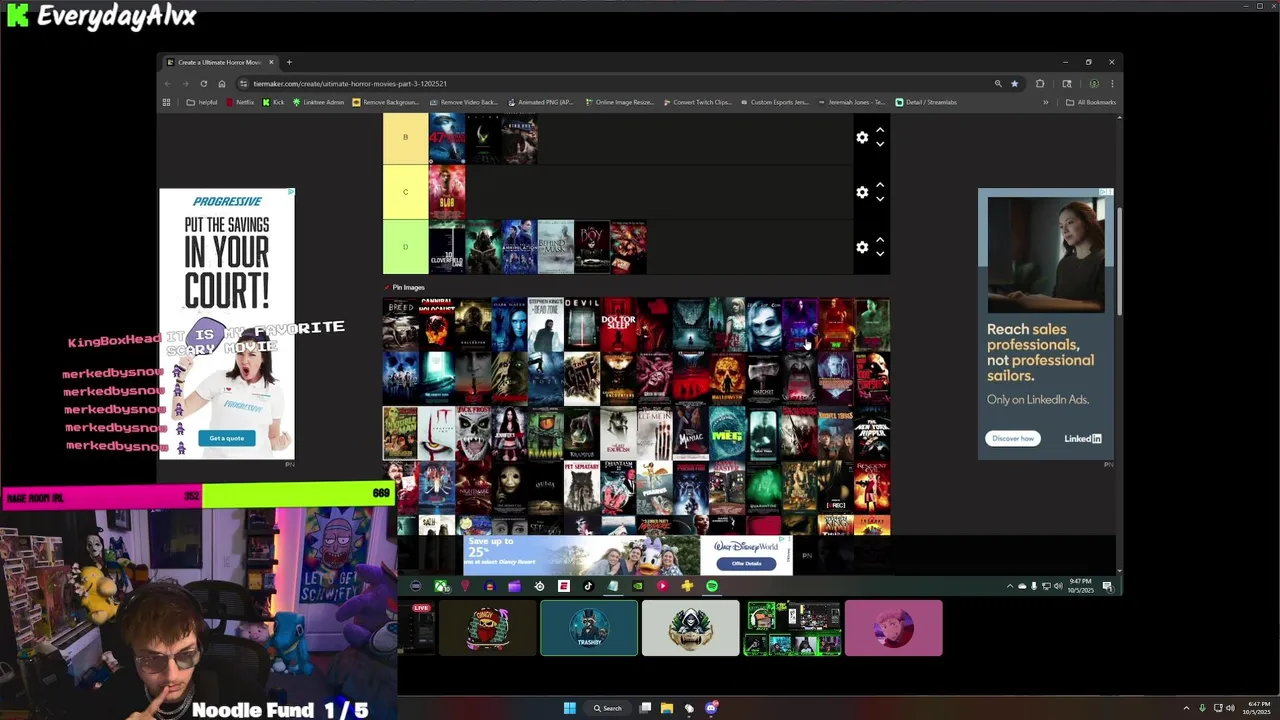Screen dimensions: 1280x720
Task: Open the All Bookmarks folder
Action: 1090,102
